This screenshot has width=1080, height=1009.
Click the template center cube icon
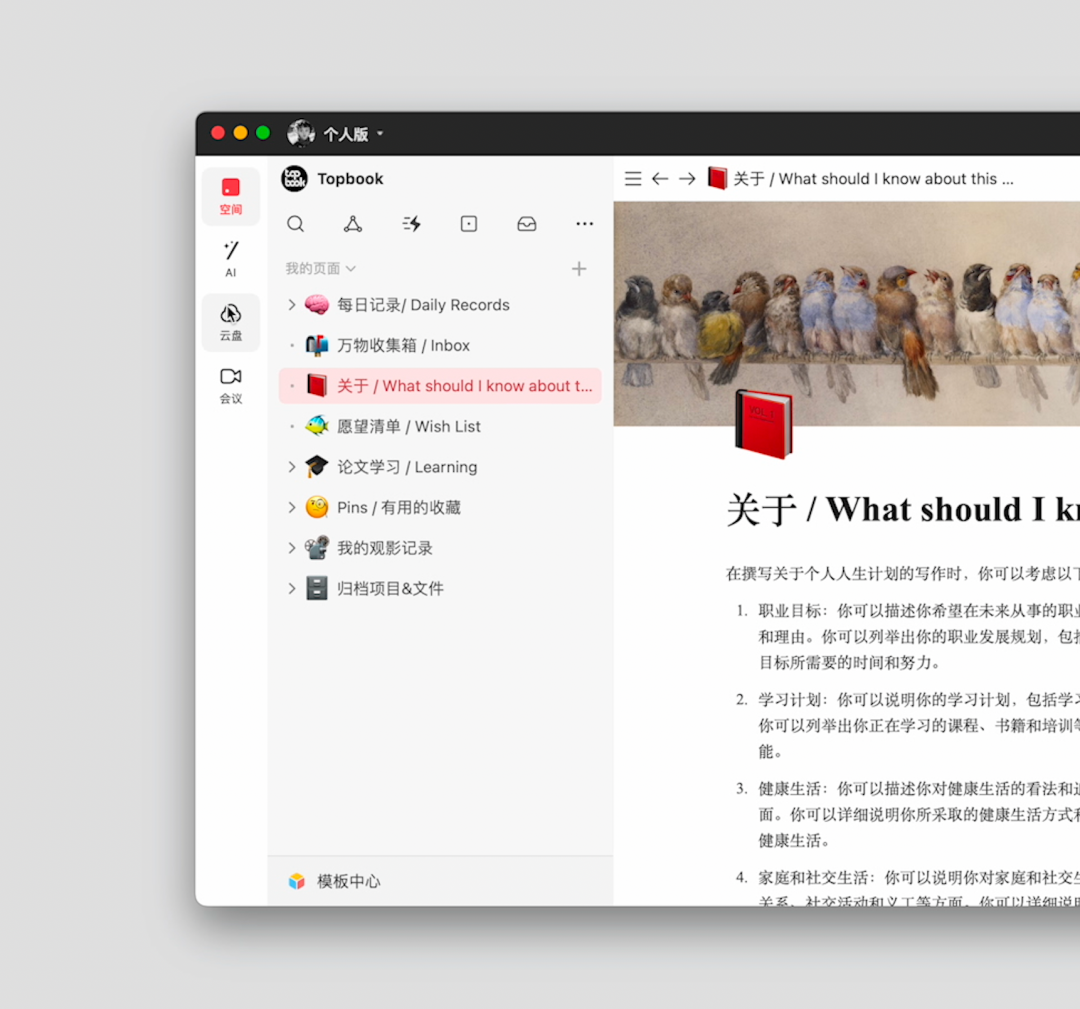click(x=297, y=882)
